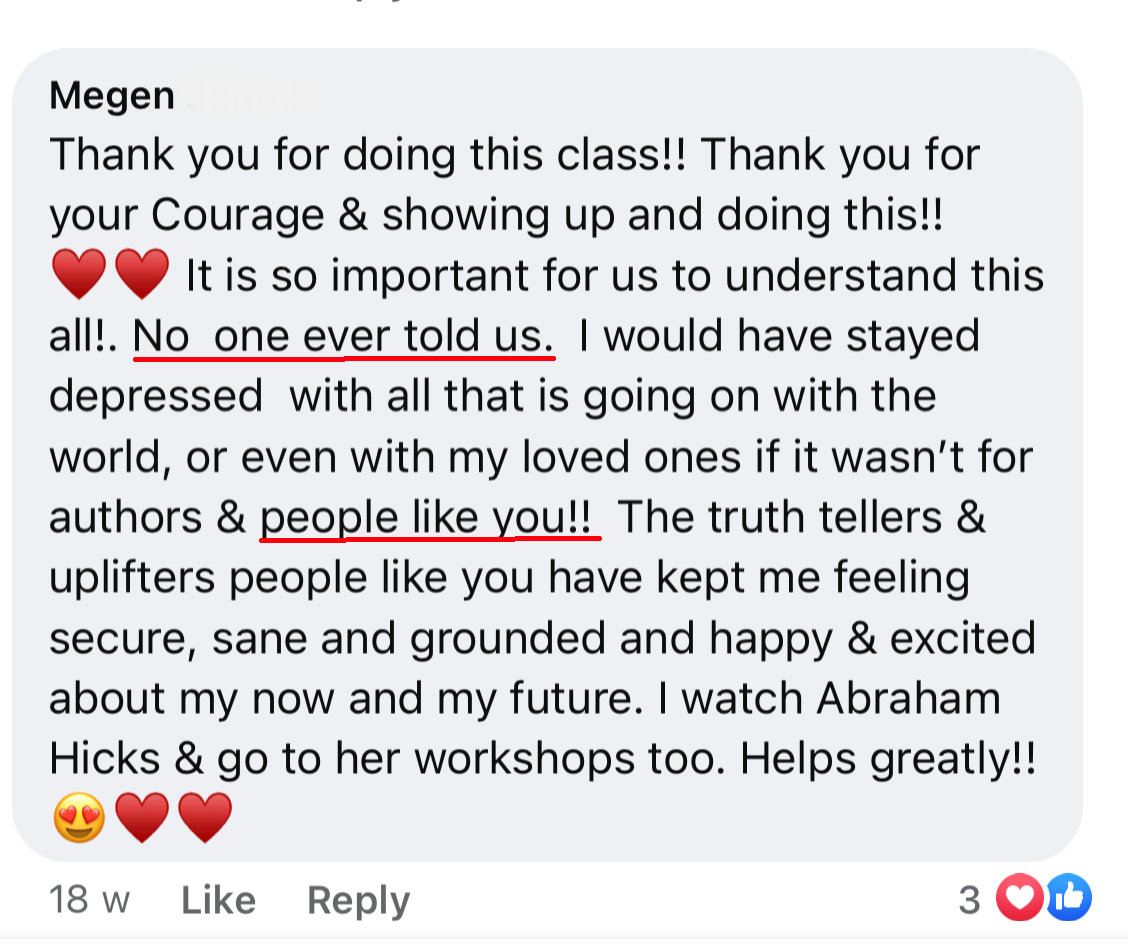This screenshot has height=944, width=1128.
Task: Reply to Megen's comment
Action: (358, 901)
